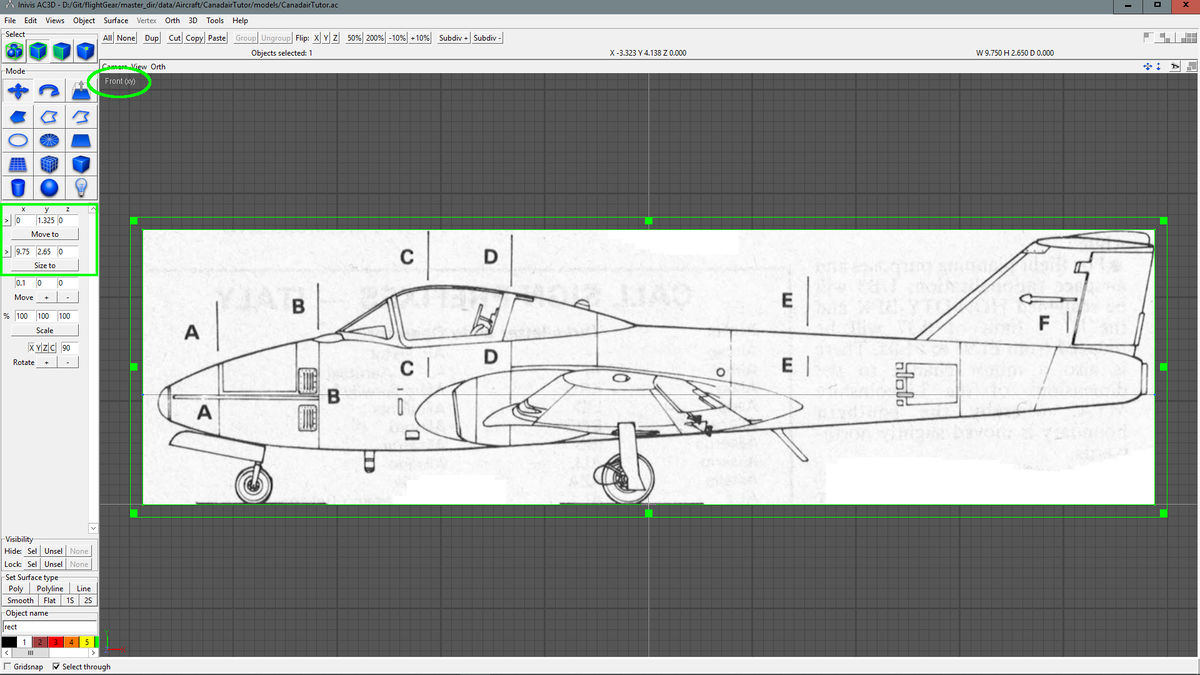Open the Tools menu
Screen dimensions: 1200x675
tap(214, 20)
